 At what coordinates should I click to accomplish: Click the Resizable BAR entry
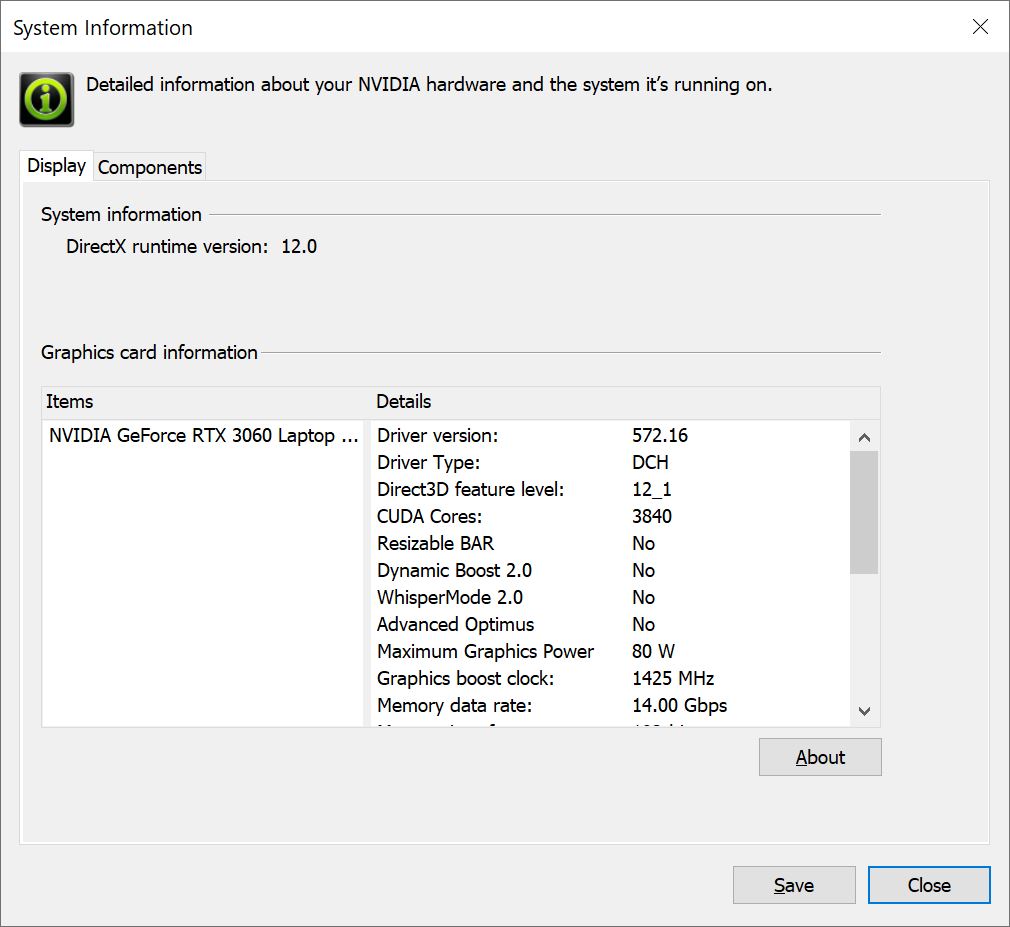point(435,544)
